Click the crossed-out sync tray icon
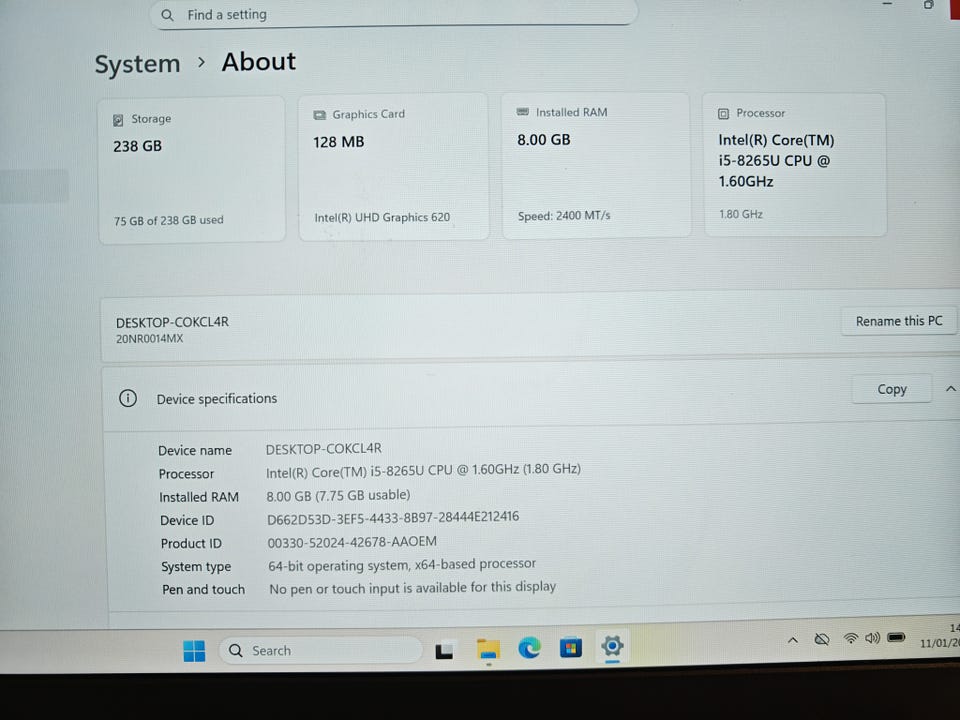 [822, 640]
